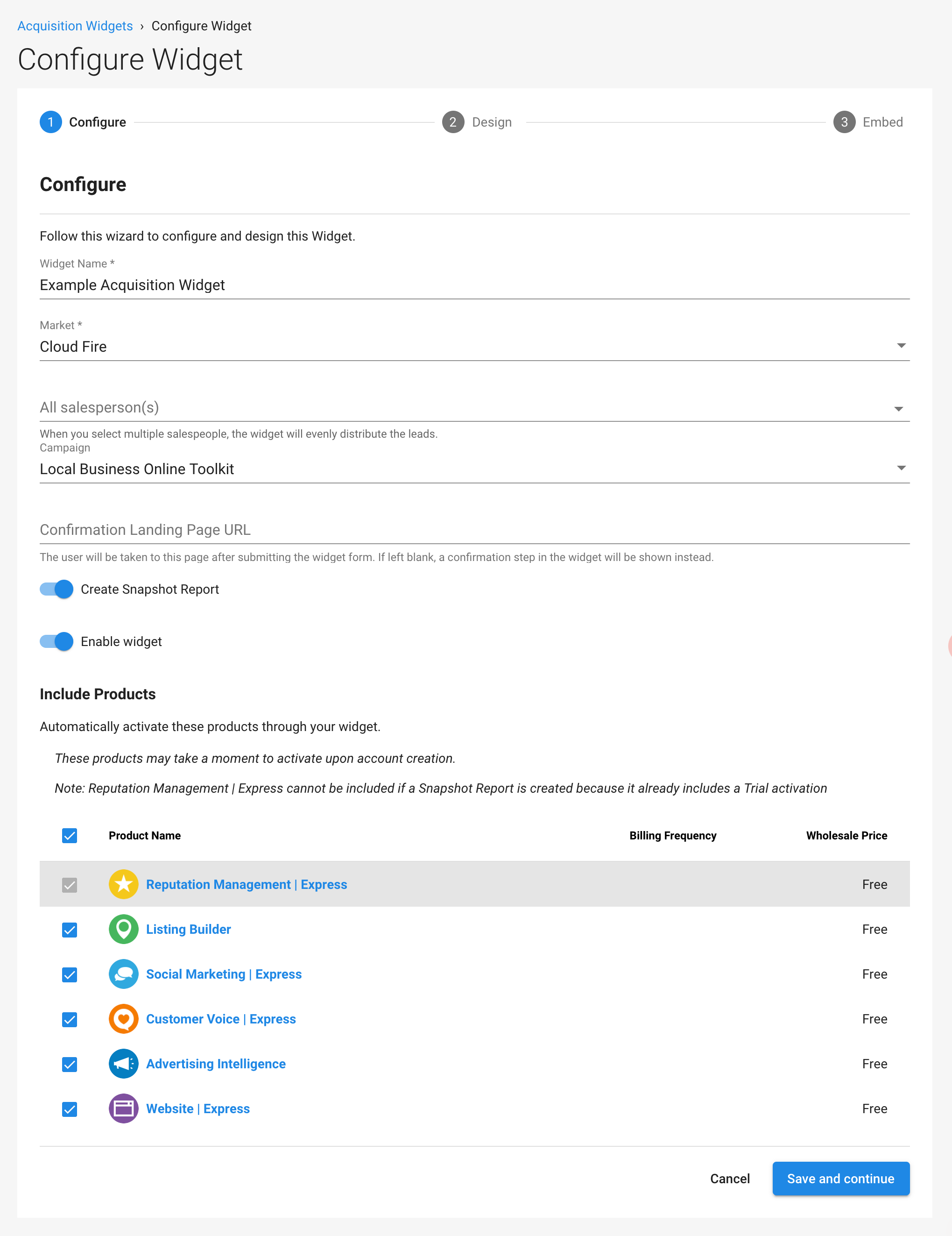The width and height of the screenshot is (952, 1236).
Task: Uncheck the Listing Builder checkbox
Action: (70, 930)
